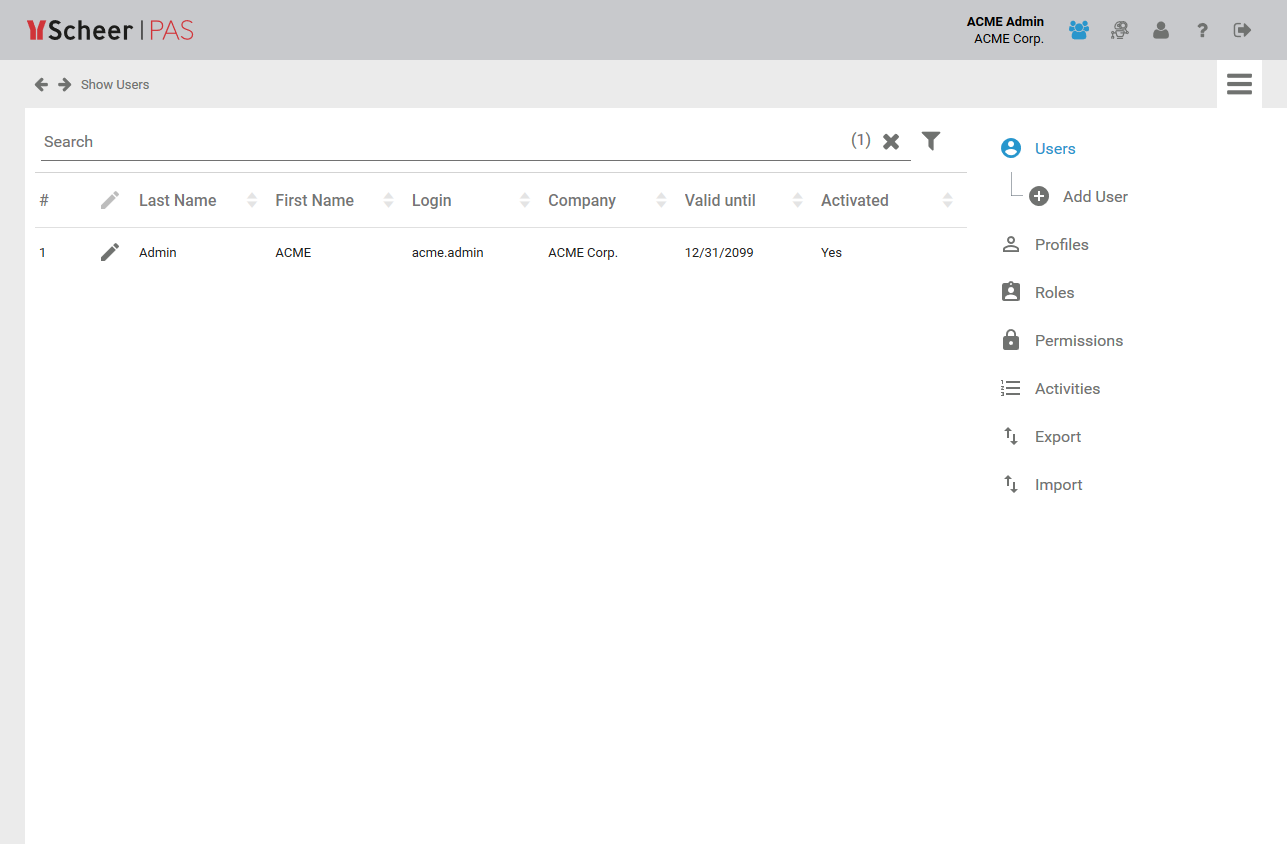Log out with the exit icon
Screen dimensions: 1287x844
1242,30
